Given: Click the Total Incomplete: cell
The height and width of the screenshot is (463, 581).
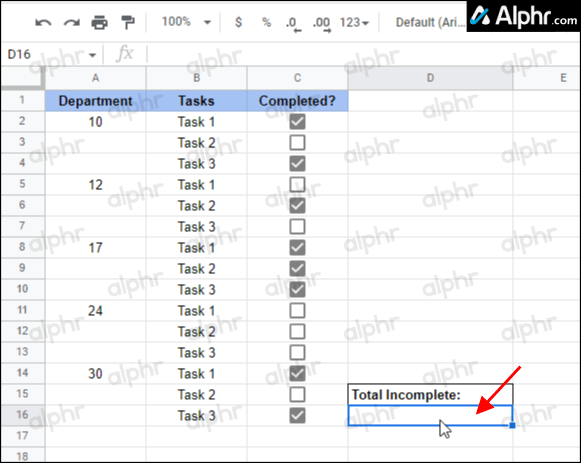Looking at the screenshot, I should pos(430,394).
